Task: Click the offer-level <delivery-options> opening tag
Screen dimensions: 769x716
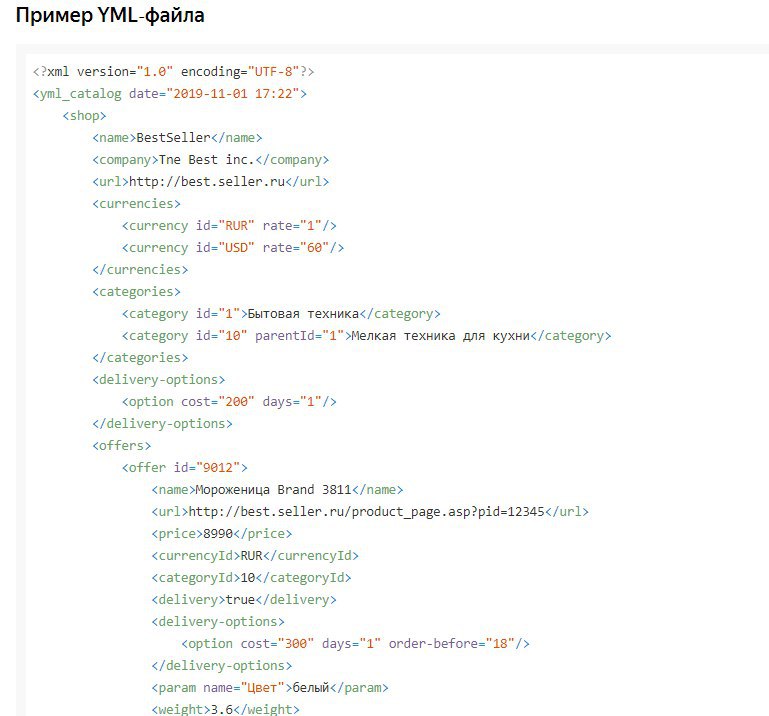Action: click(x=218, y=622)
